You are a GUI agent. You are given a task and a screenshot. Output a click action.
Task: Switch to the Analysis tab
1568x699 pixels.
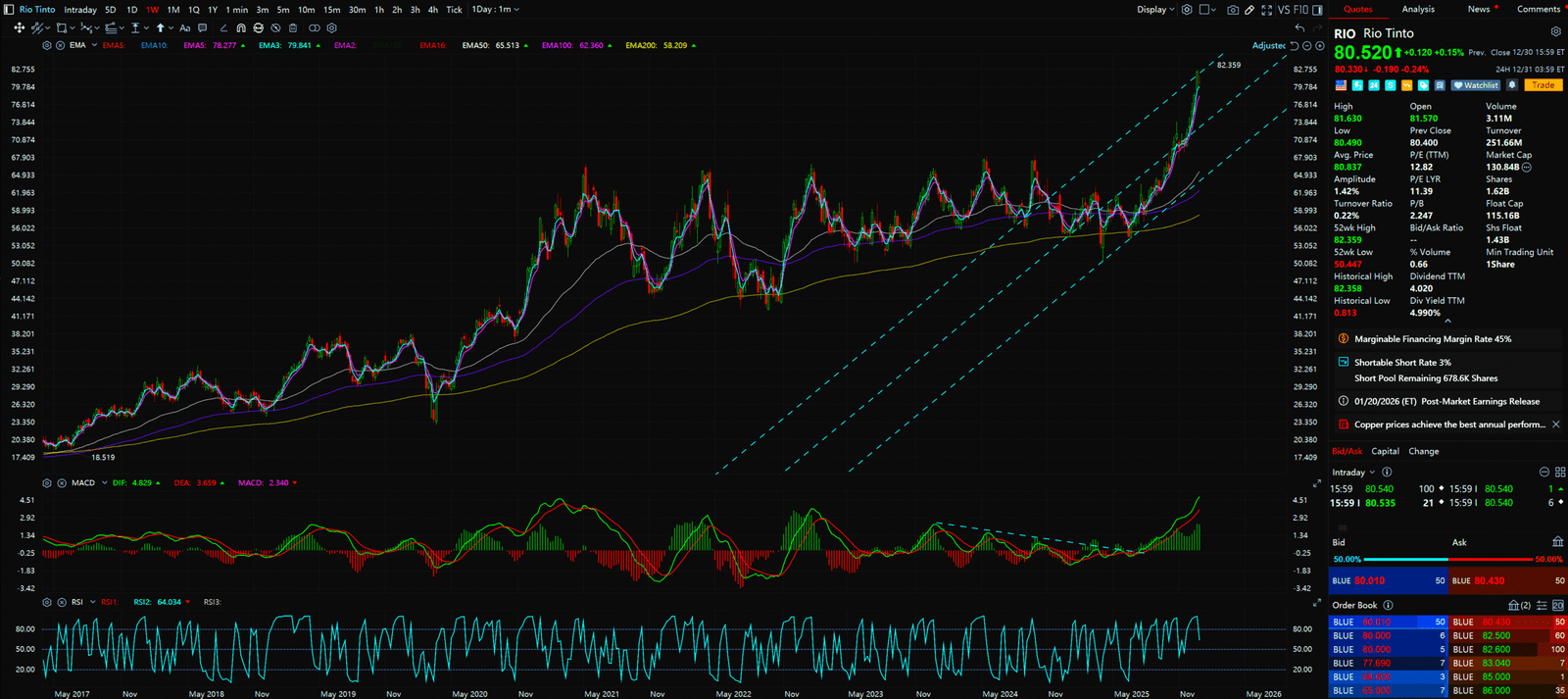[x=1417, y=10]
